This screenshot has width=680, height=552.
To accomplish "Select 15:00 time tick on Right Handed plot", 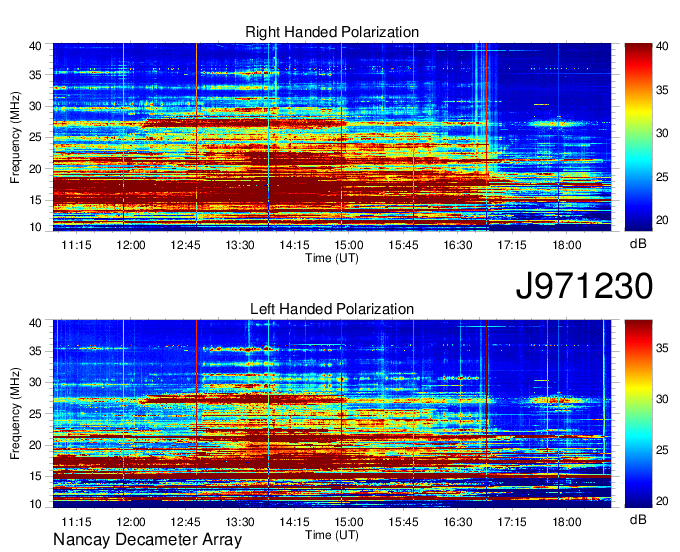I will point(349,245).
